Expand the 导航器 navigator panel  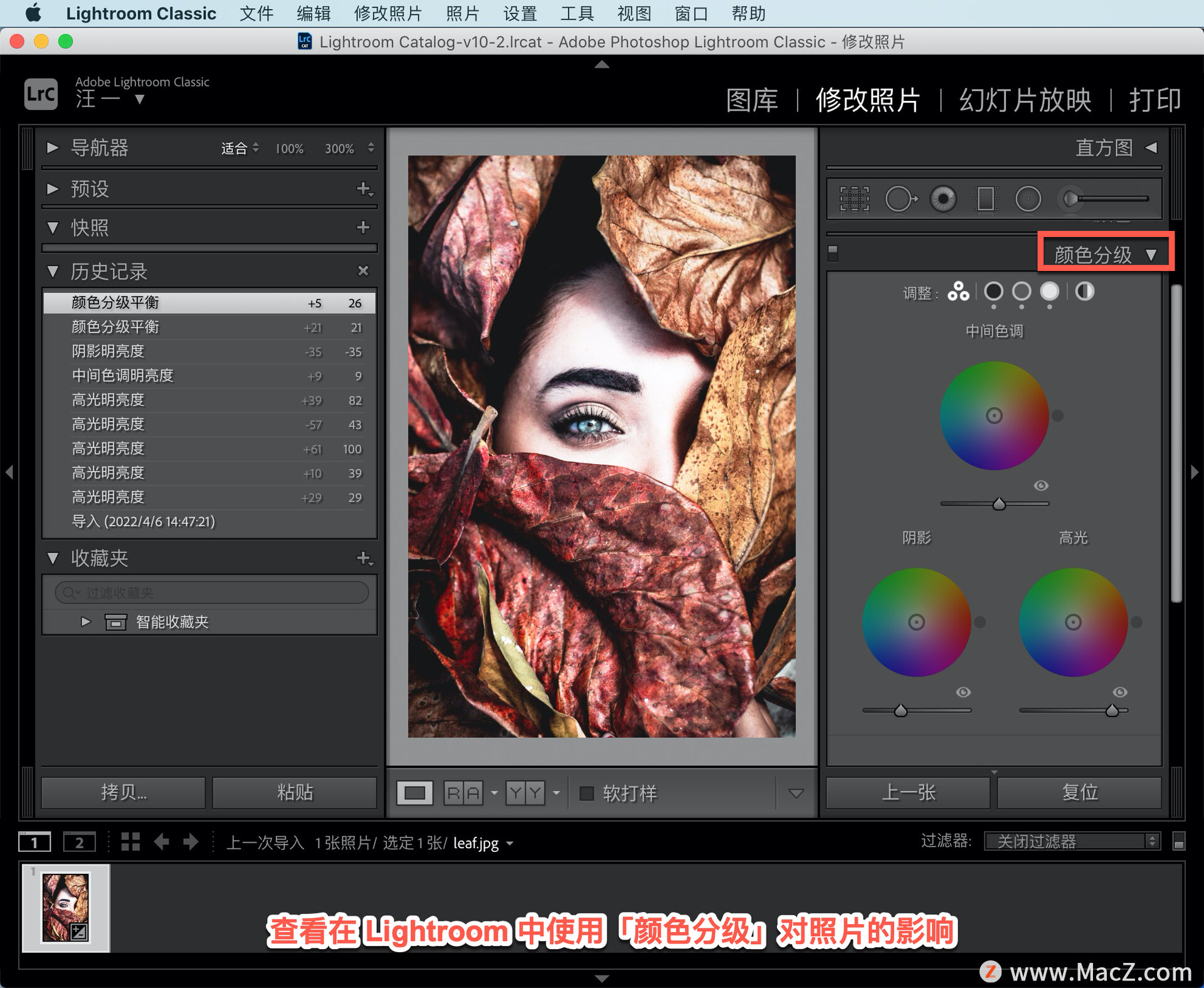53,147
